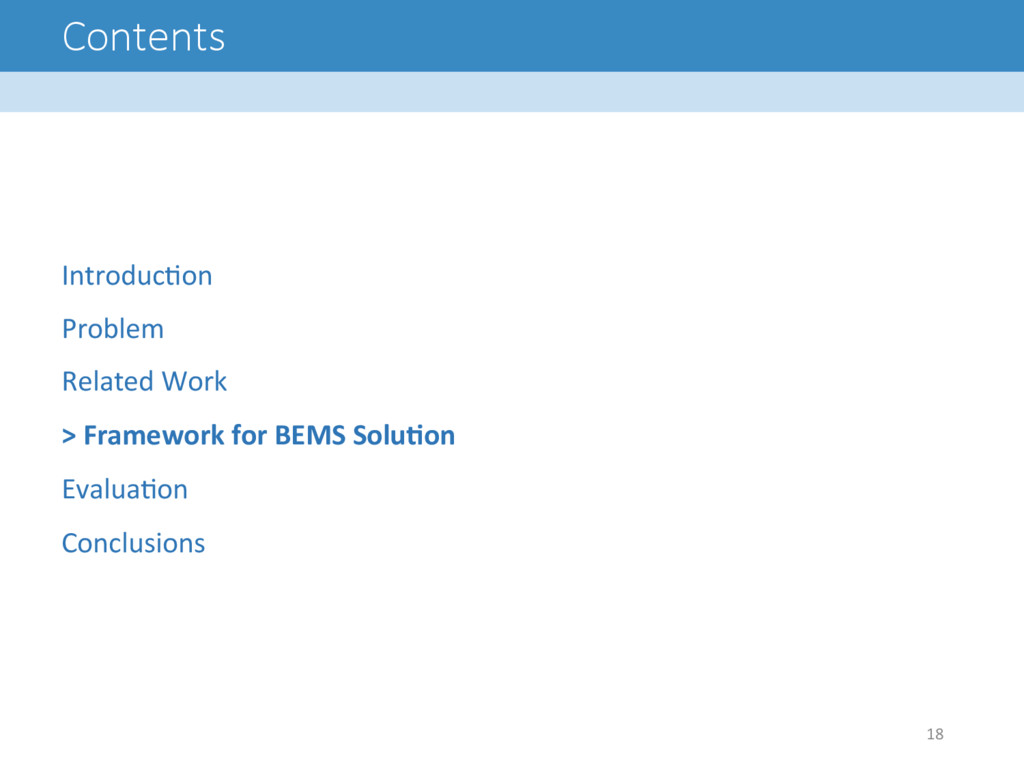
Task: Select the bold Framework for BEMS Solution entry
Action: (259, 436)
